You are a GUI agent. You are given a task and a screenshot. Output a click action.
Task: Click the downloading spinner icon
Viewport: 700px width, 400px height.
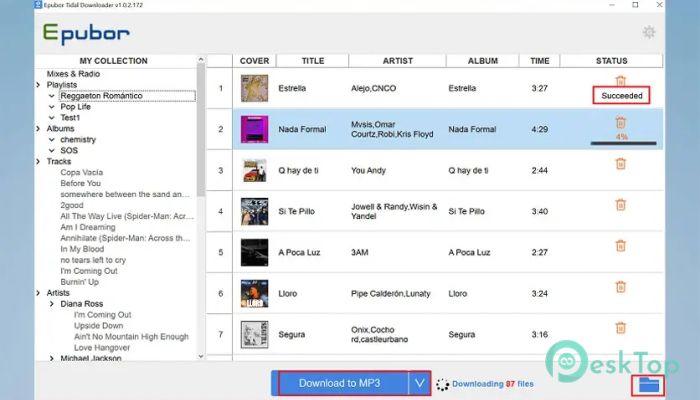[442, 384]
